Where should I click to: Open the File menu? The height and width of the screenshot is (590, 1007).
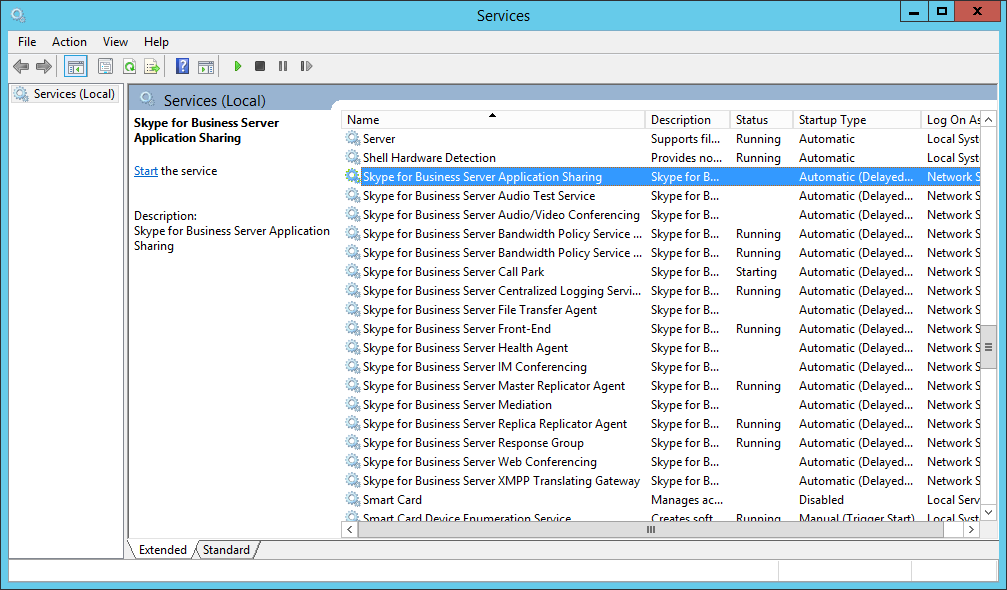pos(27,42)
